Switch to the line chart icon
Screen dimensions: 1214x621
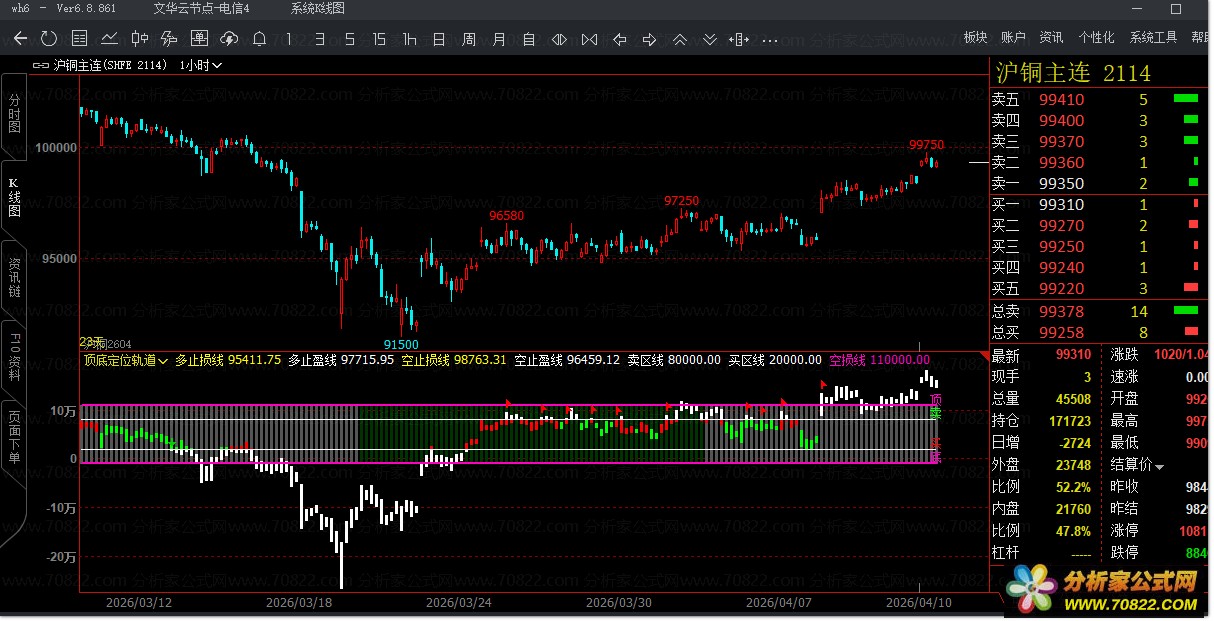(x=110, y=39)
